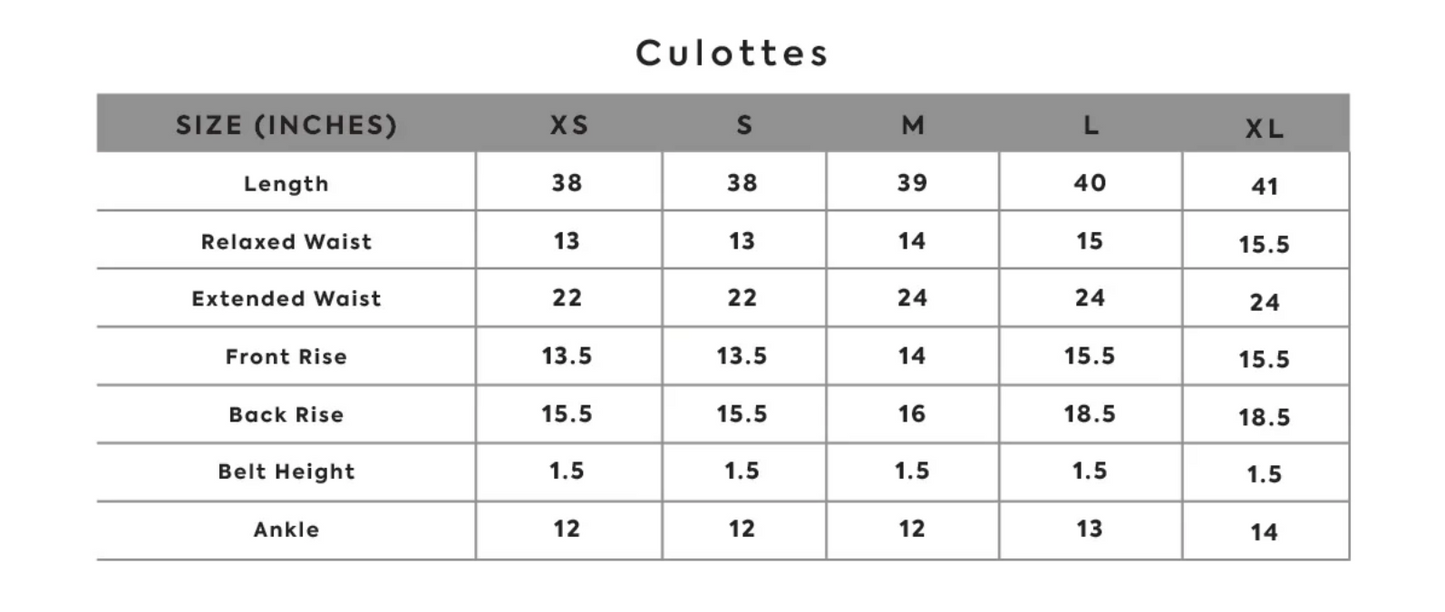The height and width of the screenshot is (612, 1445).
Task: Click the M Back Rise value 16
Action: (912, 414)
